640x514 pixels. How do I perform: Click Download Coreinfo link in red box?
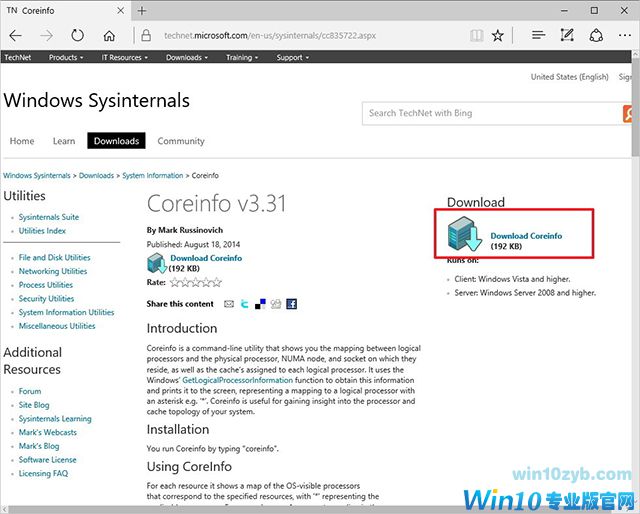[x=526, y=236]
